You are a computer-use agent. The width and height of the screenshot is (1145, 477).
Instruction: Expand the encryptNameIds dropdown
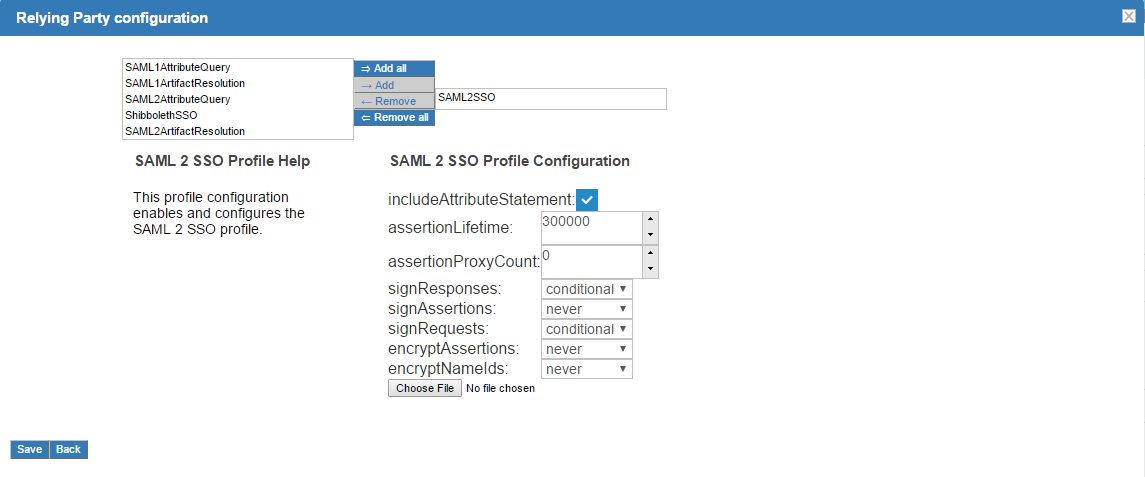[586, 369]
